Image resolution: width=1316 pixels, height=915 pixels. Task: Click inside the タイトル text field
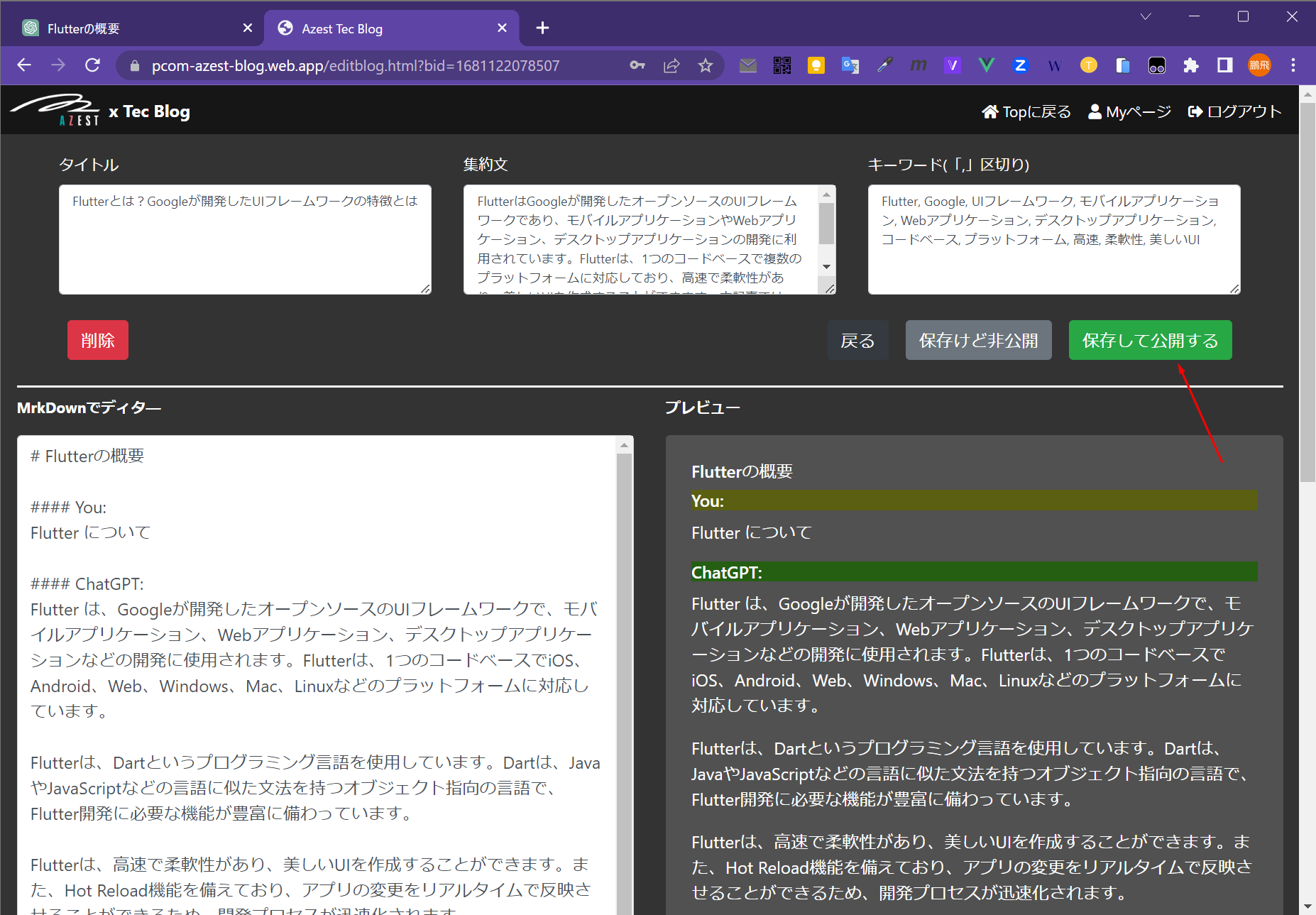[x=245, y=239]
